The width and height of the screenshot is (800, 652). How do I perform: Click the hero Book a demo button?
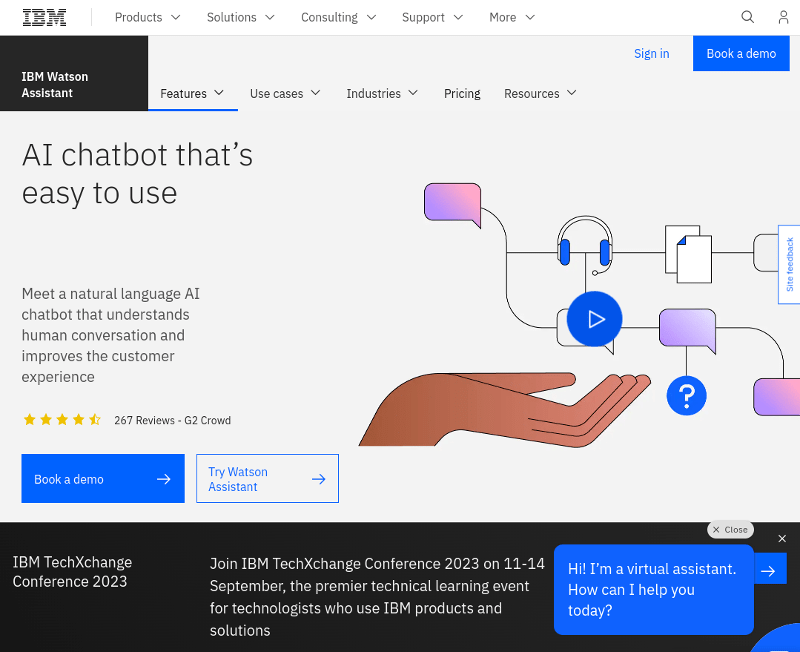point(103,479)
